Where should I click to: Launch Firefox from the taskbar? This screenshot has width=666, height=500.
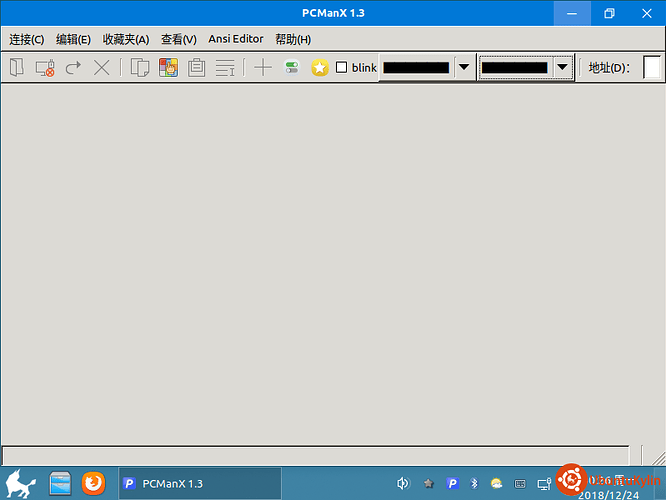(x=93, y=483)
